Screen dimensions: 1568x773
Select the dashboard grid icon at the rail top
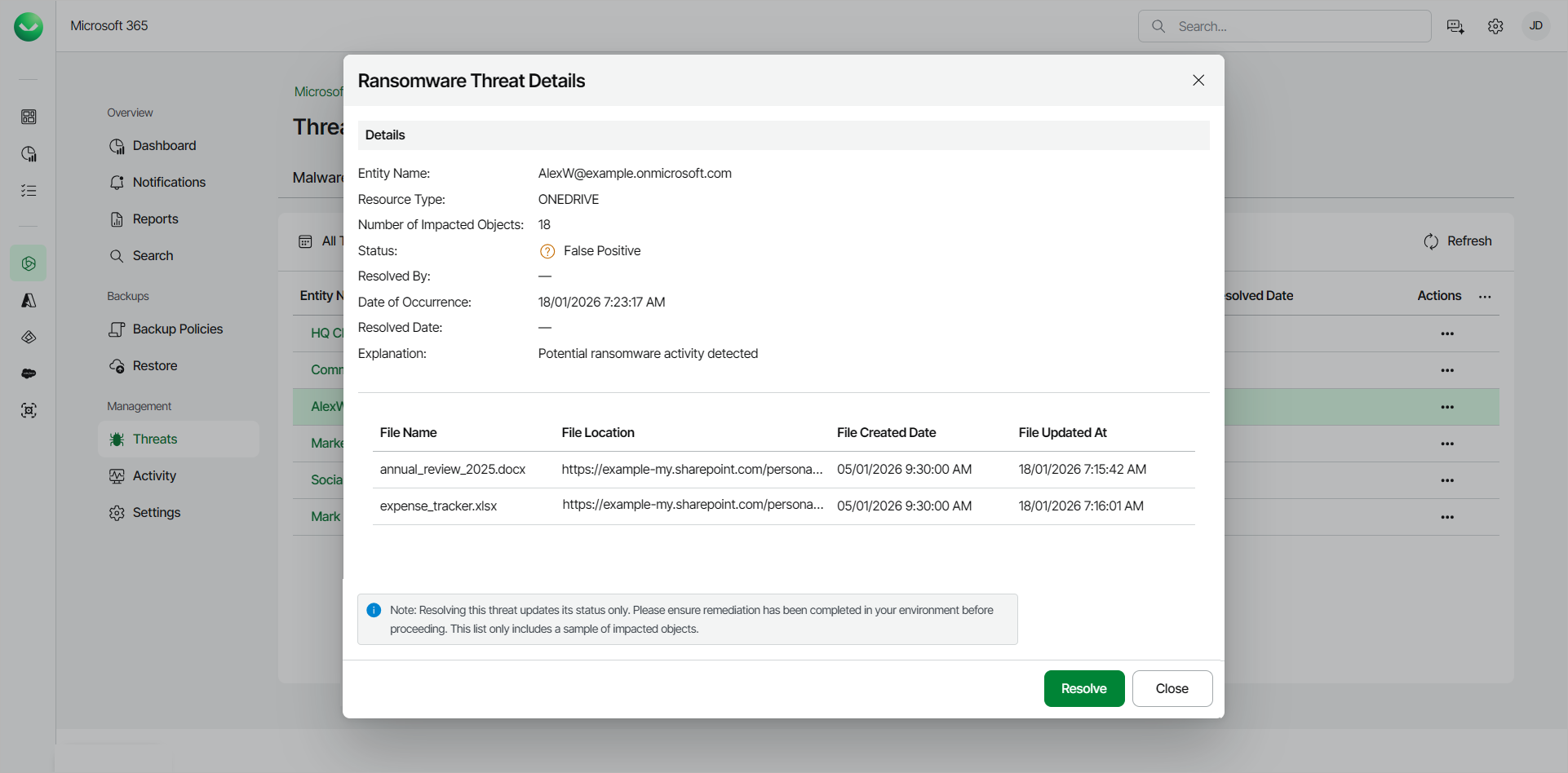pyautogui.click(x=29, y=117)
